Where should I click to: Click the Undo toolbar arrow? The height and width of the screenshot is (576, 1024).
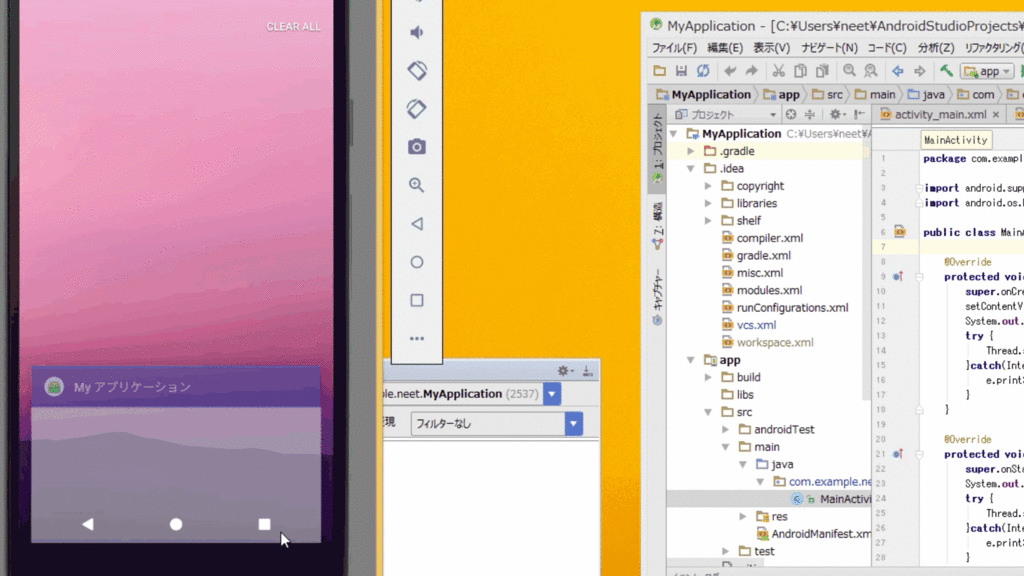click(x=730, y=71)
